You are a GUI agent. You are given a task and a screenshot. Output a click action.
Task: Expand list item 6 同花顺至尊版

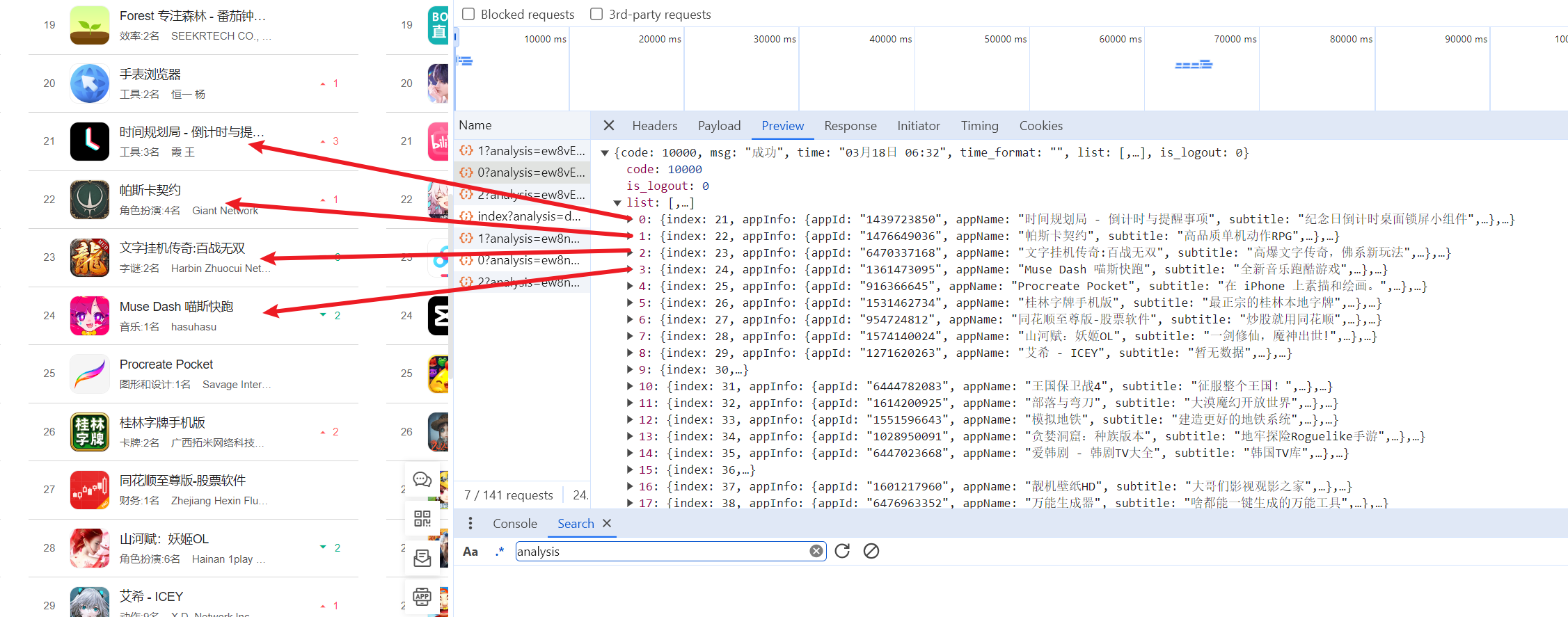pyautogui.click(x=630, y=319)
